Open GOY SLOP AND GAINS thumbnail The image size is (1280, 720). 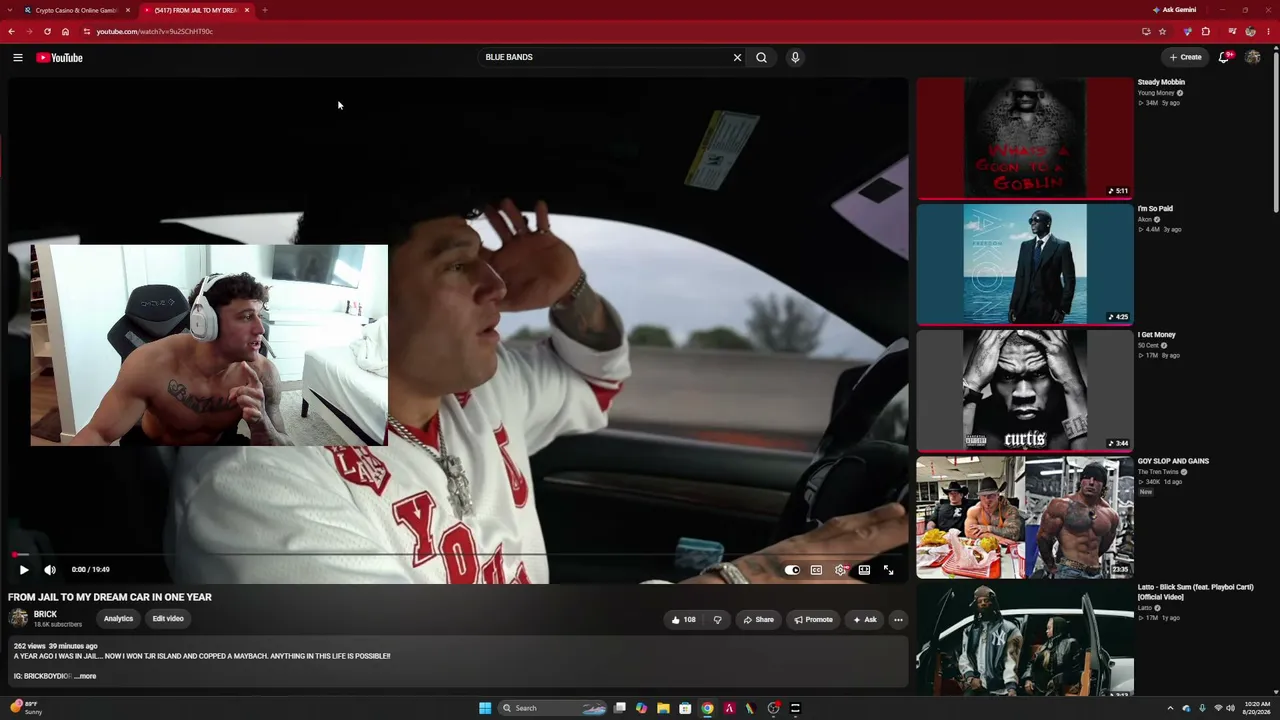click(x=1025, y=518)
